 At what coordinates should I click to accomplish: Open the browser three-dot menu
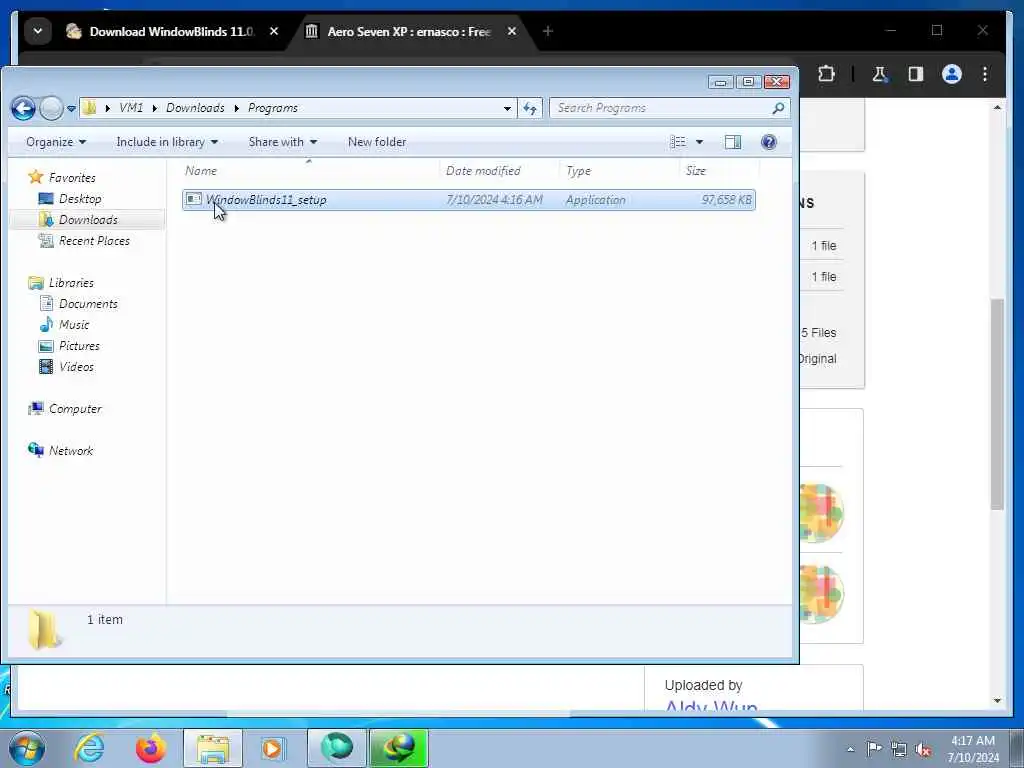(x=985, y=74)
